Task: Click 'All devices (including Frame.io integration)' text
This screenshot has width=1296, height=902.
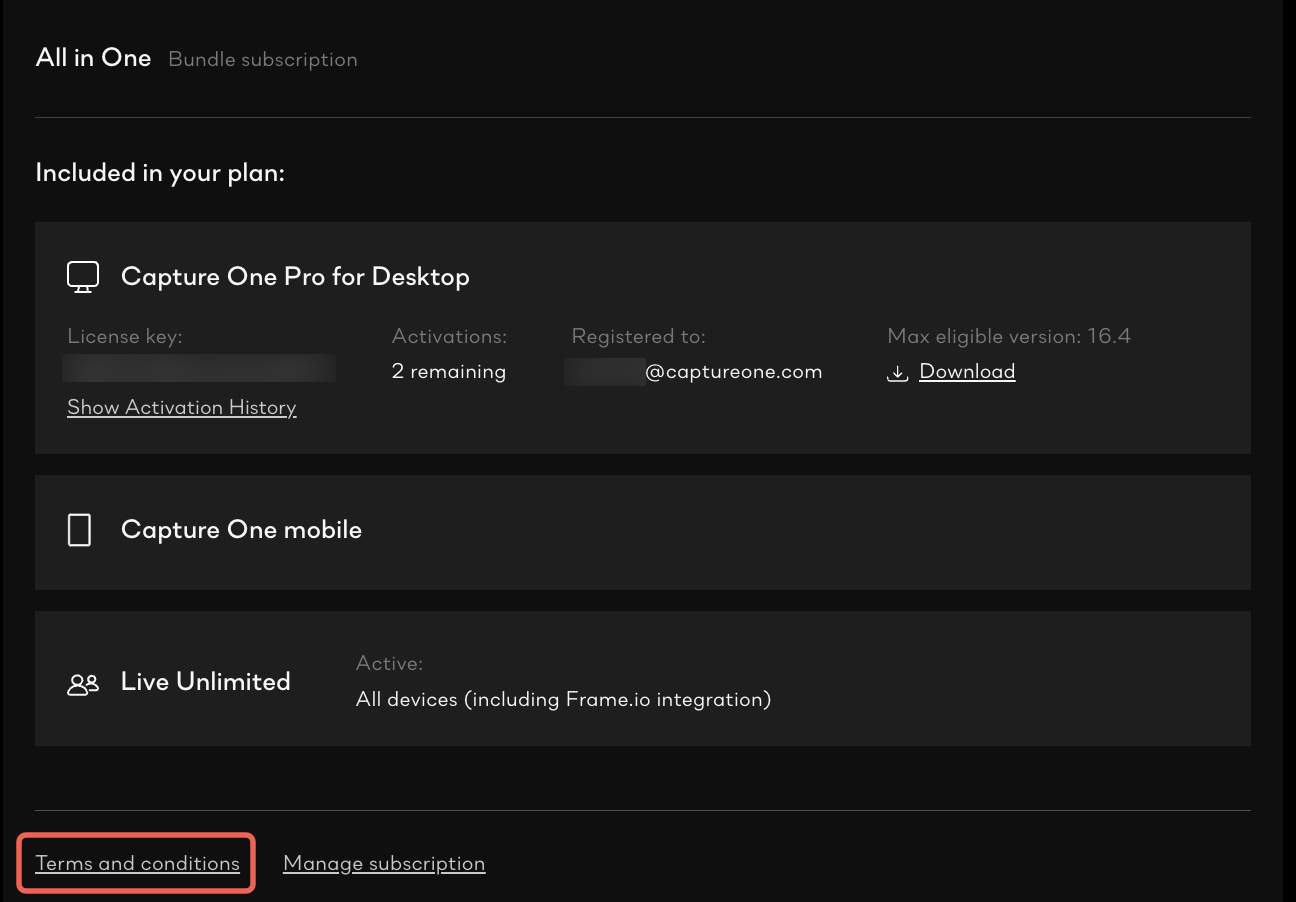Action: [x=564, y=700]
